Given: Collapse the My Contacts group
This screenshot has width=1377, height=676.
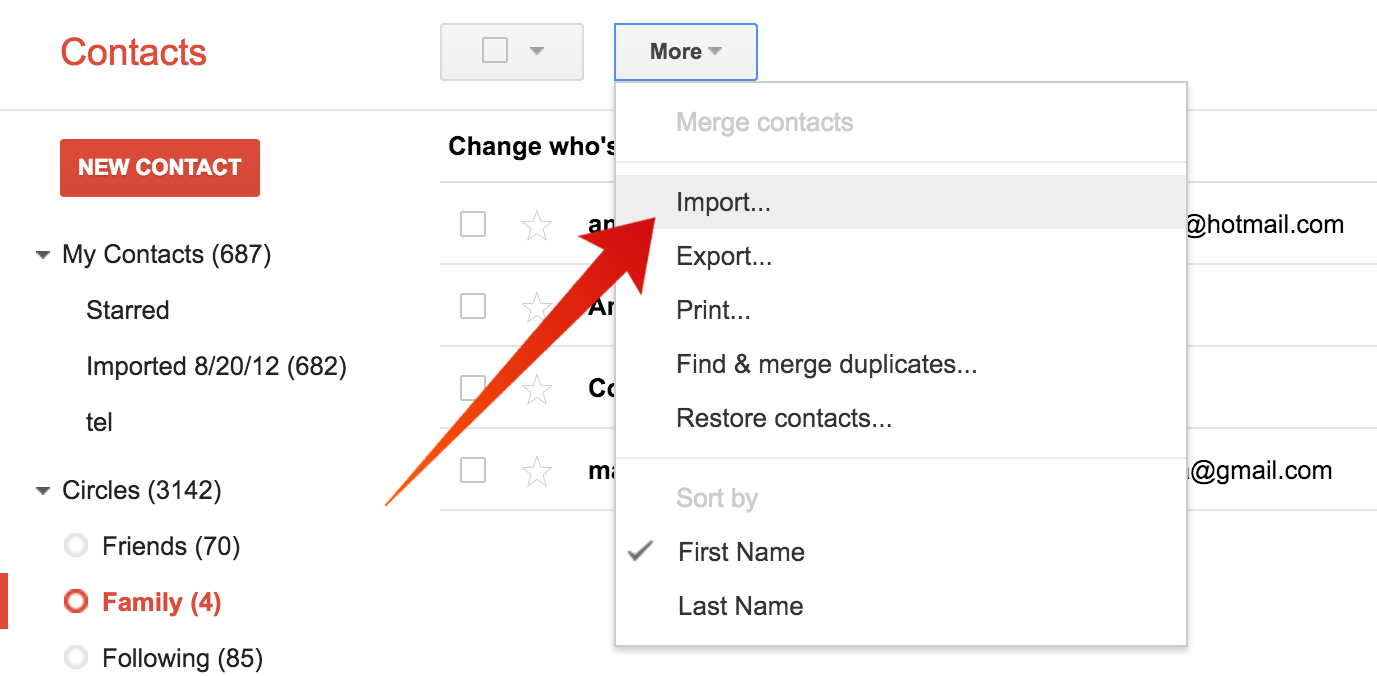Looking at the screenshot, I should [42, 255].
